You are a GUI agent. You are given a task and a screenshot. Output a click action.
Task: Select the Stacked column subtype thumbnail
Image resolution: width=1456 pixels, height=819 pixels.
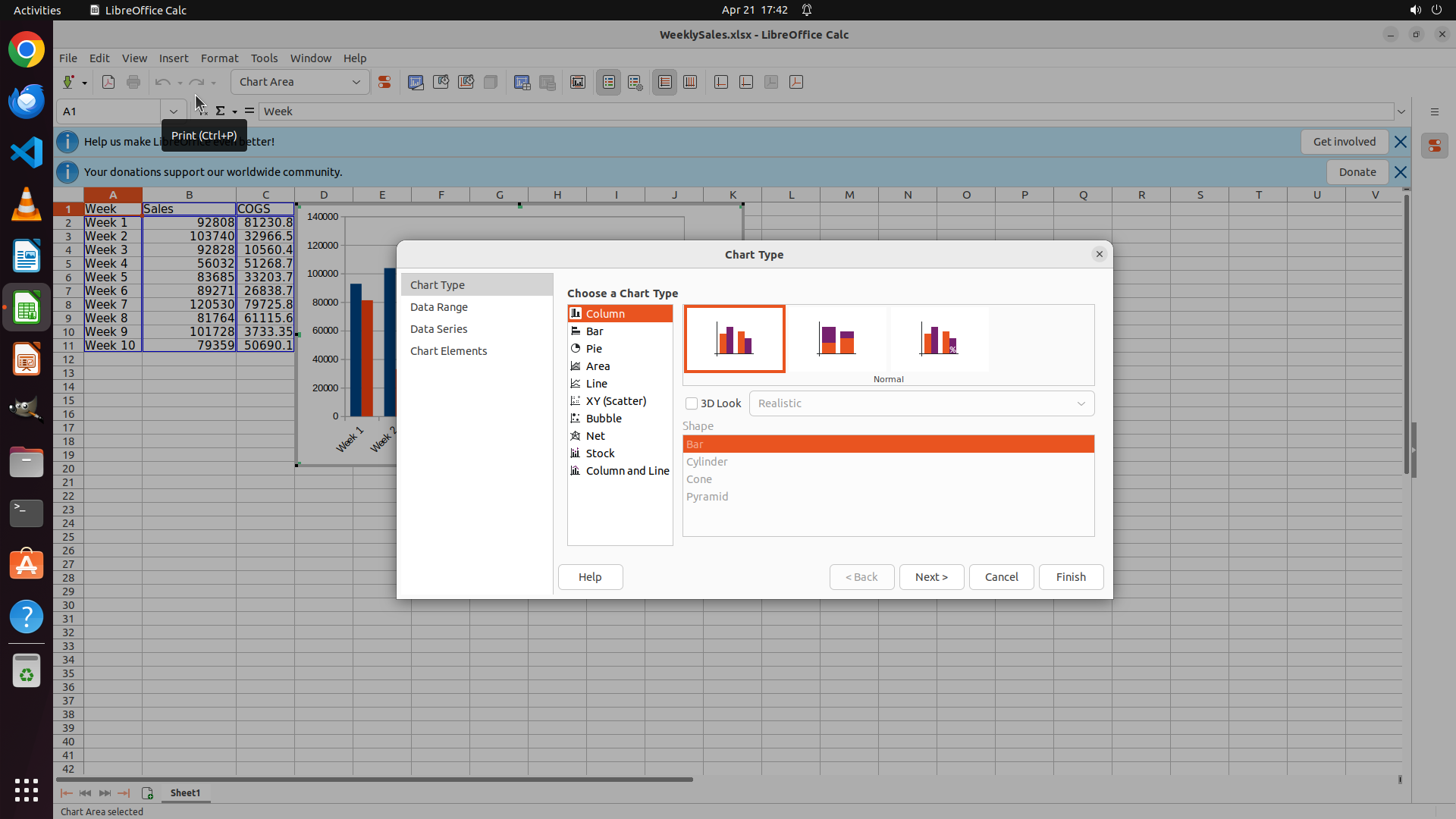pyautogui.click(x=836, y=339)
